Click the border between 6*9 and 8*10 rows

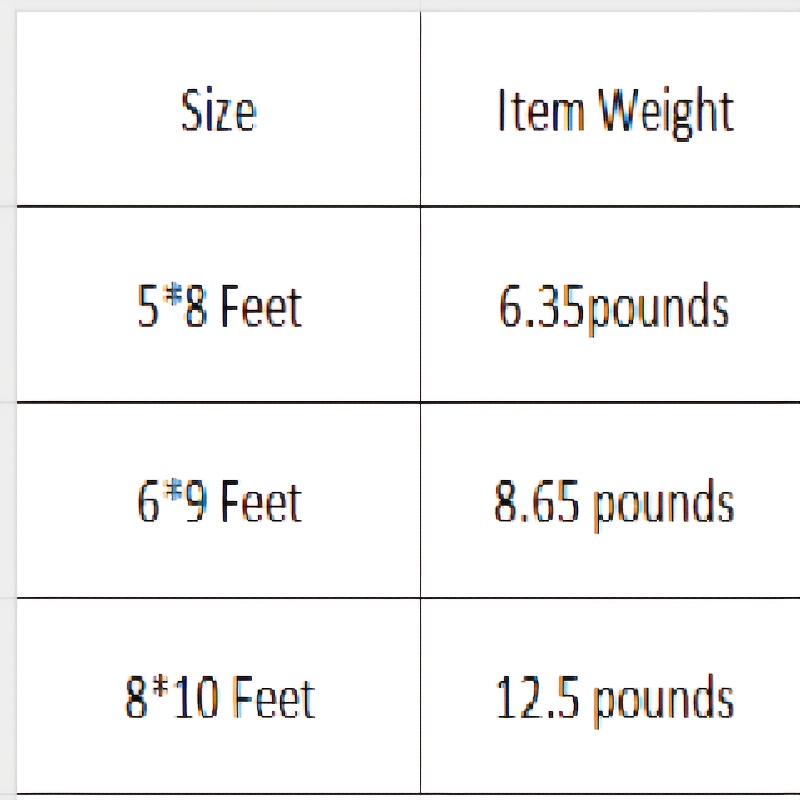tap(219, 598)
